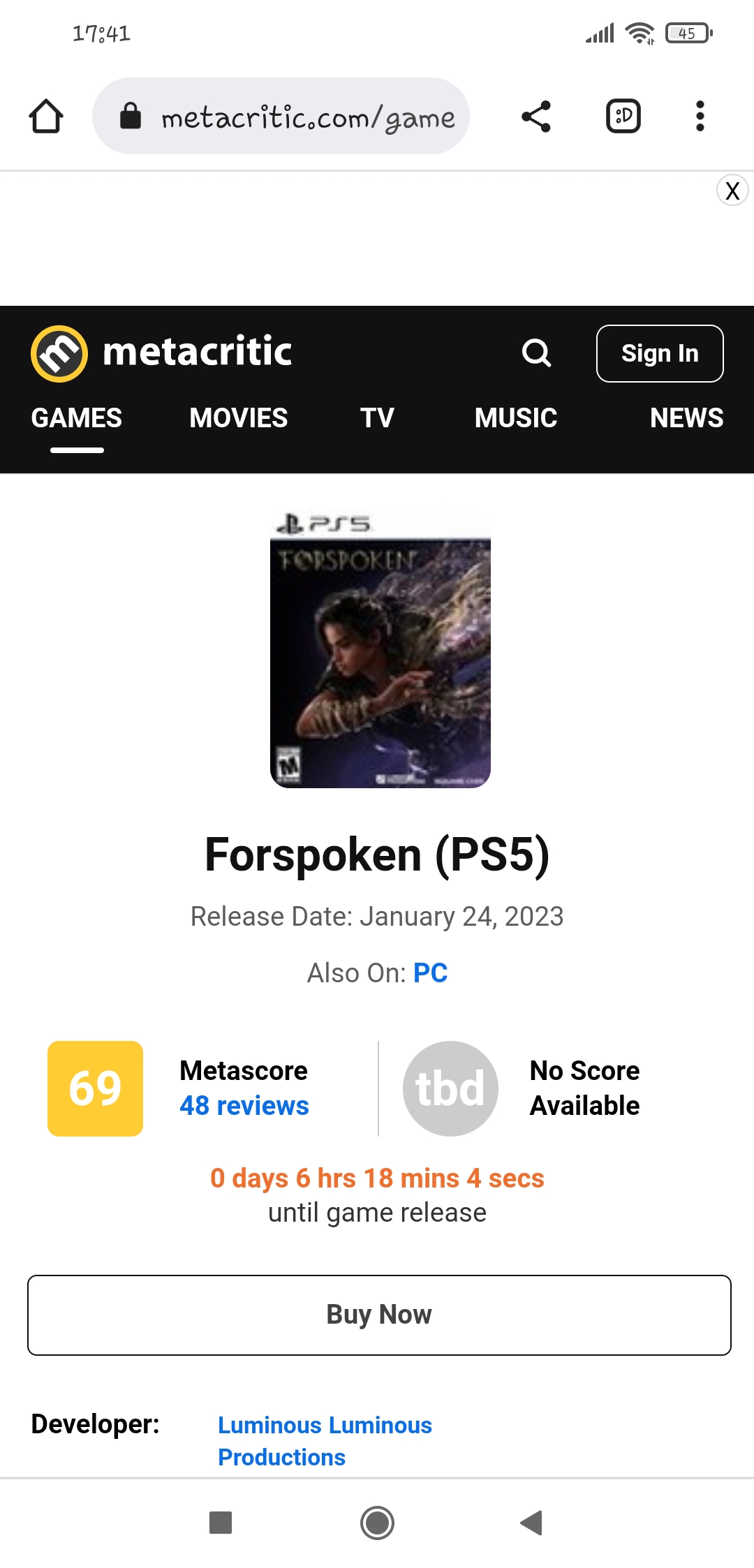Tap the Metacritic logo icon

(x=59, y=353)
